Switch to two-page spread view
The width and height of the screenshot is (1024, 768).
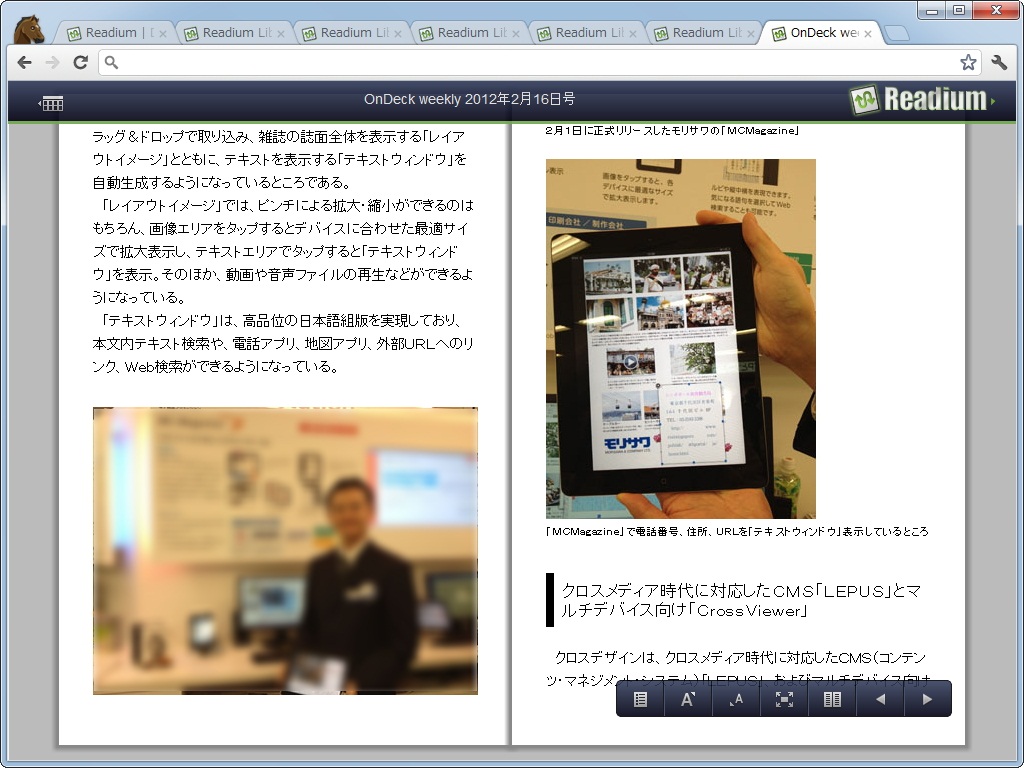pyautogui.click(x=832, y=698)
